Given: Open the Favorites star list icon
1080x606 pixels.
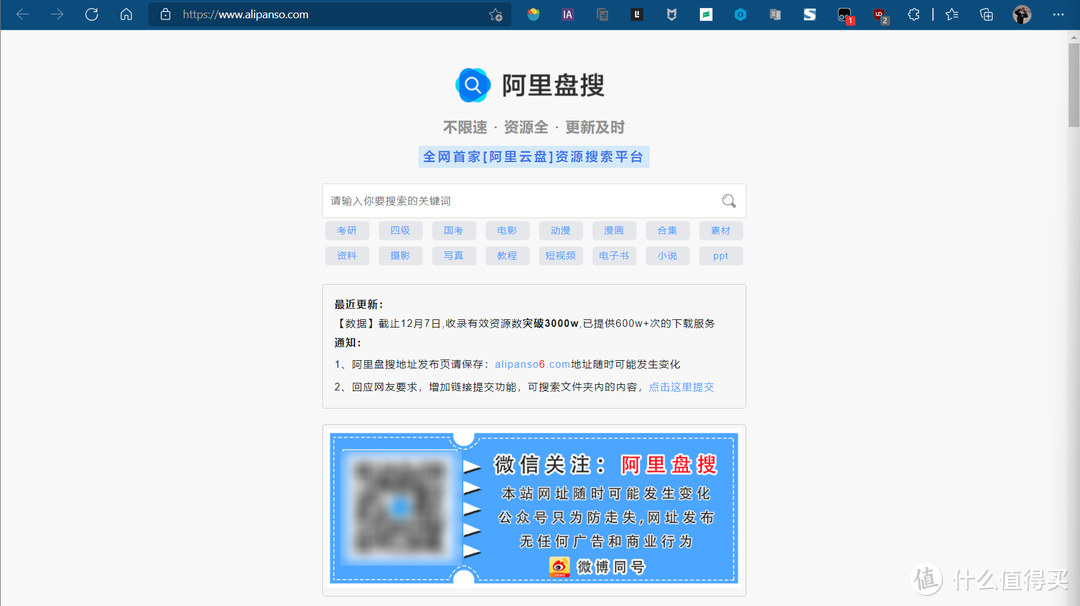Looking at the screenshot, I should [952, 14].
